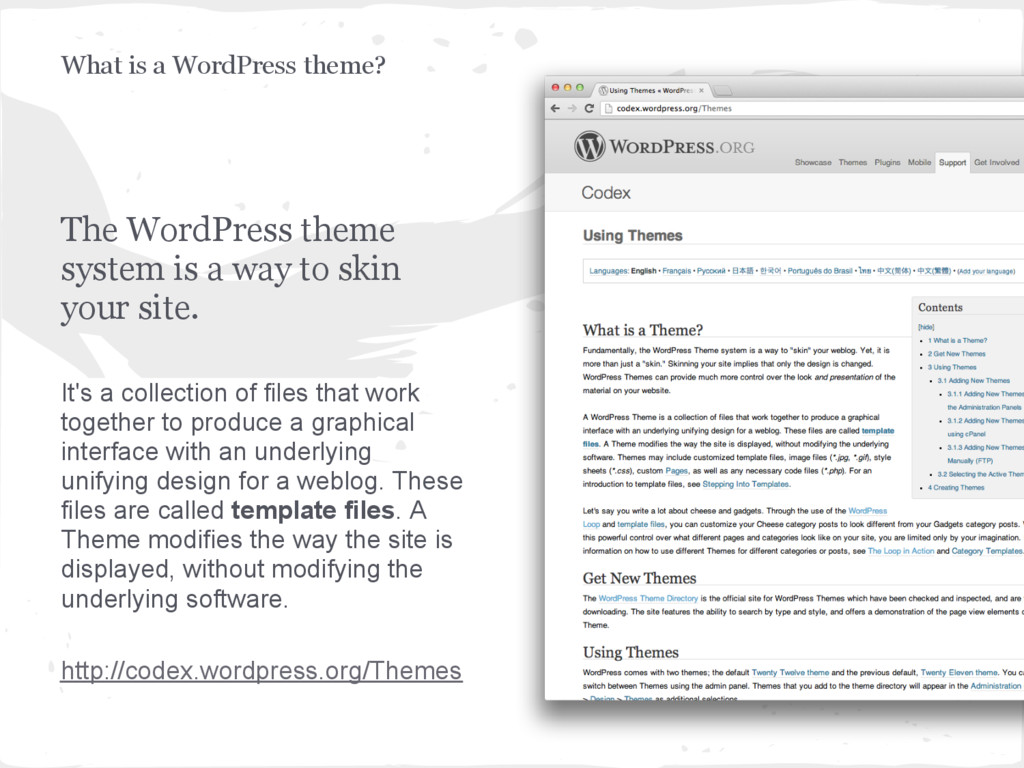The width and height of the screenshot is (1024, 768).
Task: Jump to 4 Creating Themes
Action: tap(956, 488)
